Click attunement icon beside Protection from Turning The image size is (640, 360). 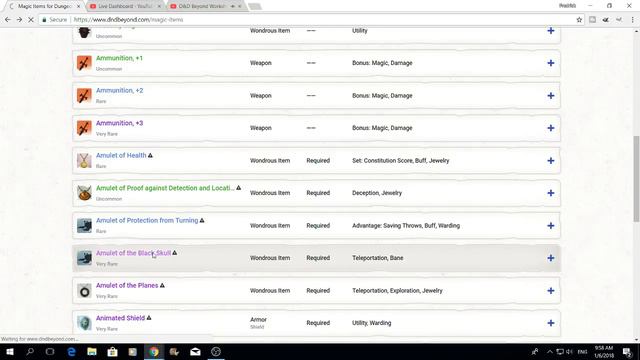click(x=202, y=220)
